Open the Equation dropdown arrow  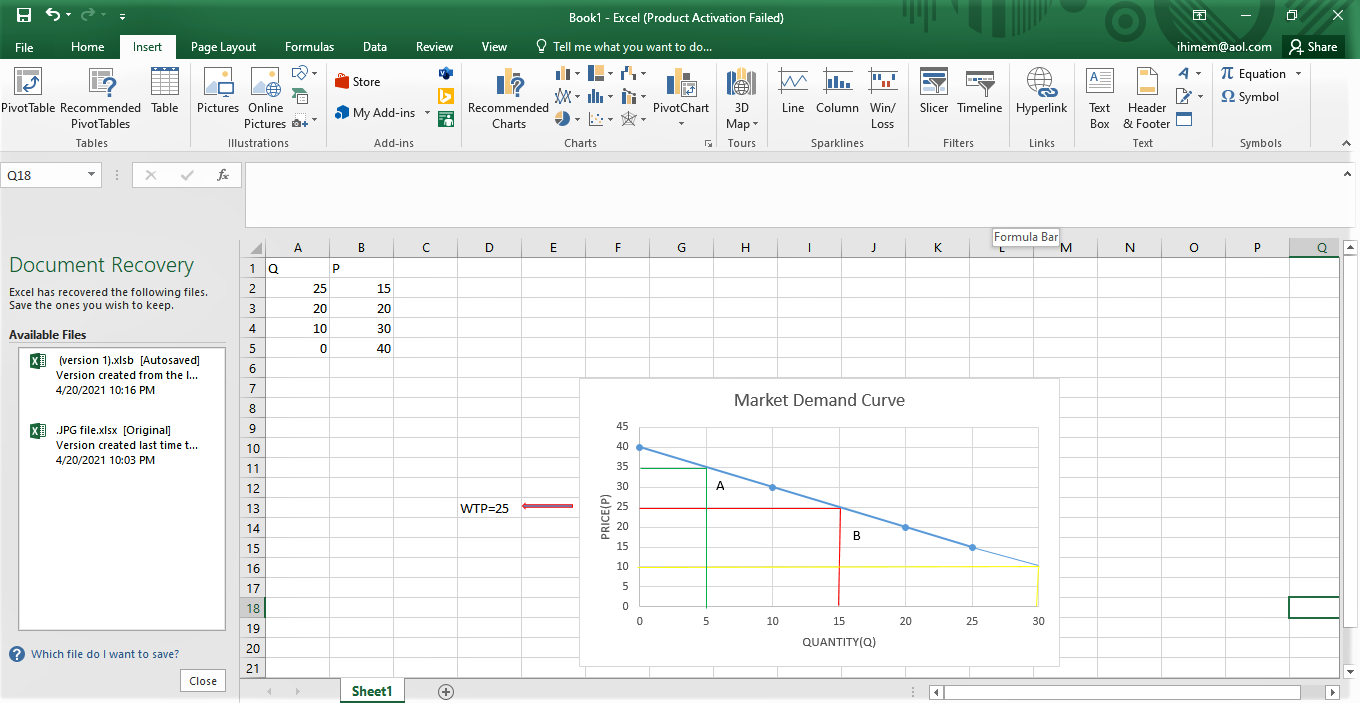pos(1298,74)
